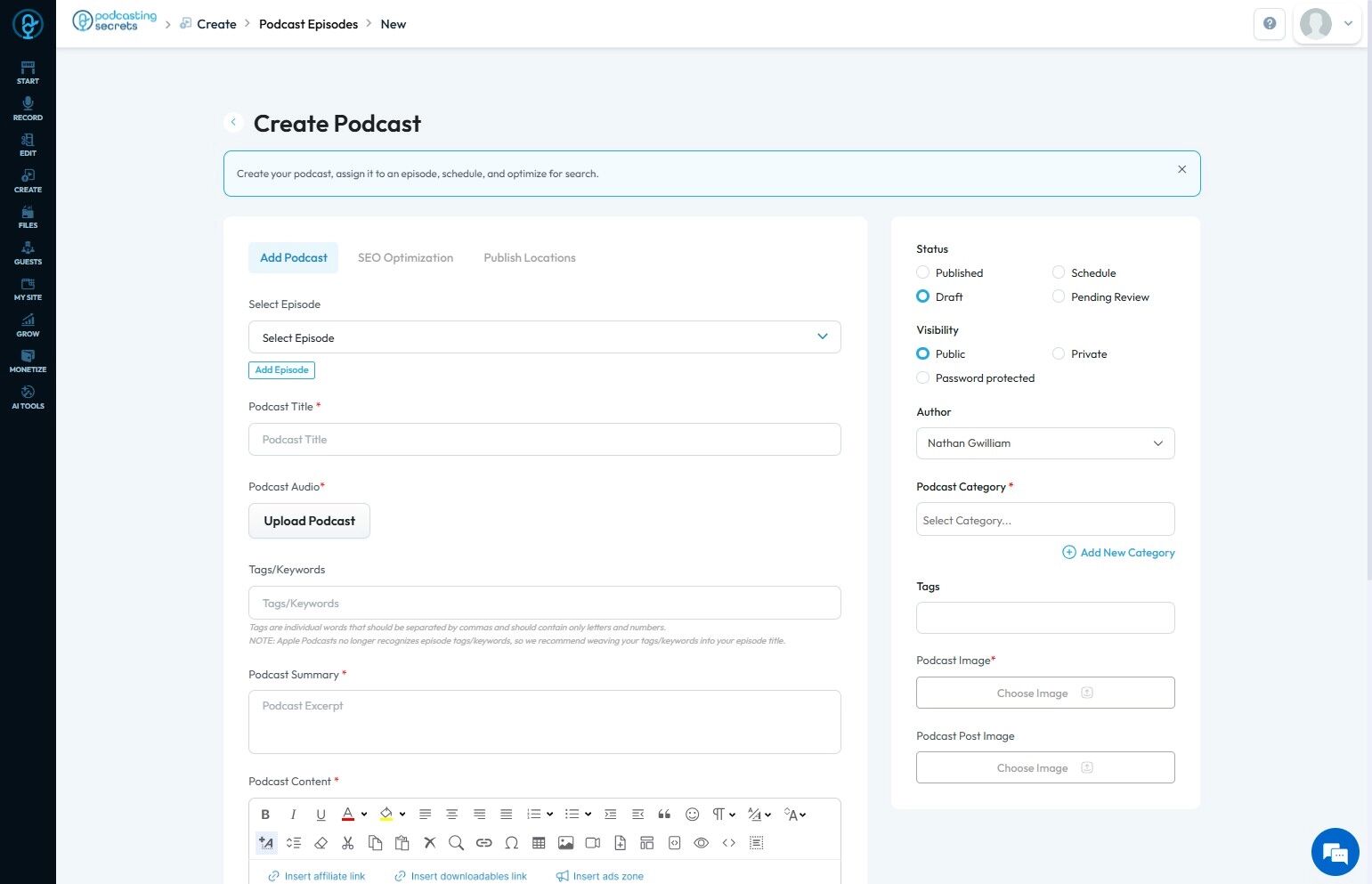Click the Upload Podcast button
The image size is (1372, 884).
(x=309, y=521)
